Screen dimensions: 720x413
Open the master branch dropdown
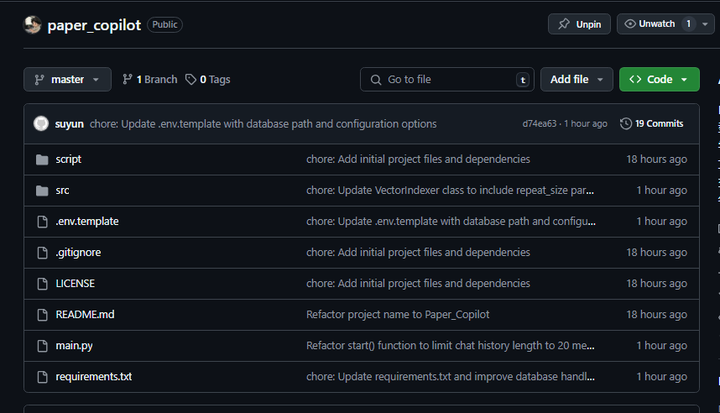point(67,79)
